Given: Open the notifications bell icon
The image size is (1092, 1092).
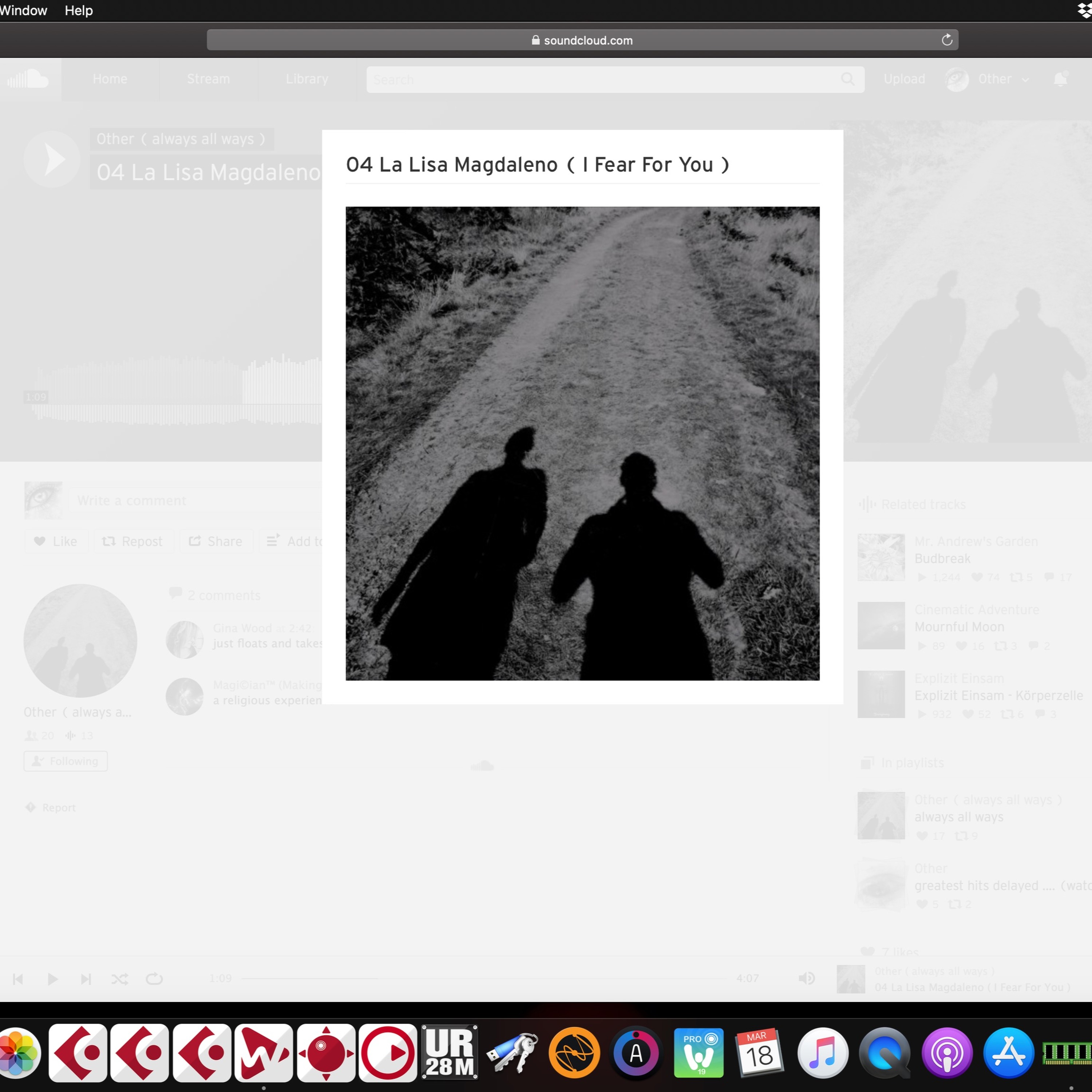Looking at the screenshot, I should click(1060, 79).
